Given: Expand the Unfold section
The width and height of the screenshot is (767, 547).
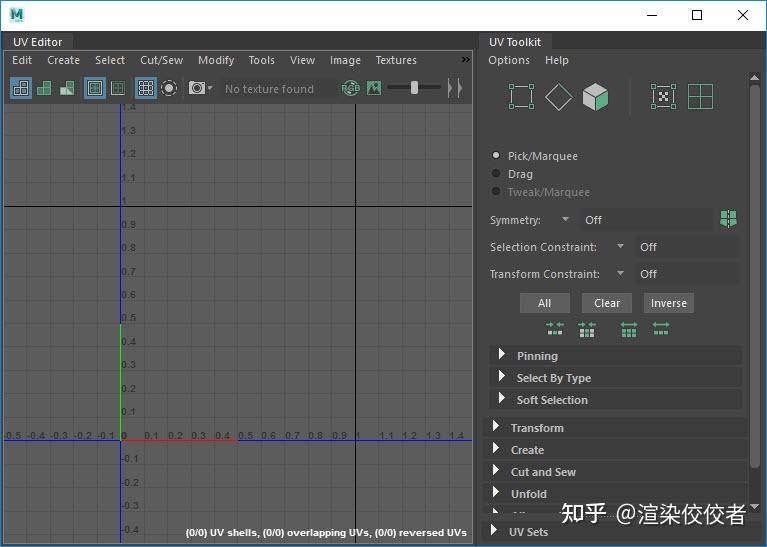Looking at the screenshot, I should [615, 494].
